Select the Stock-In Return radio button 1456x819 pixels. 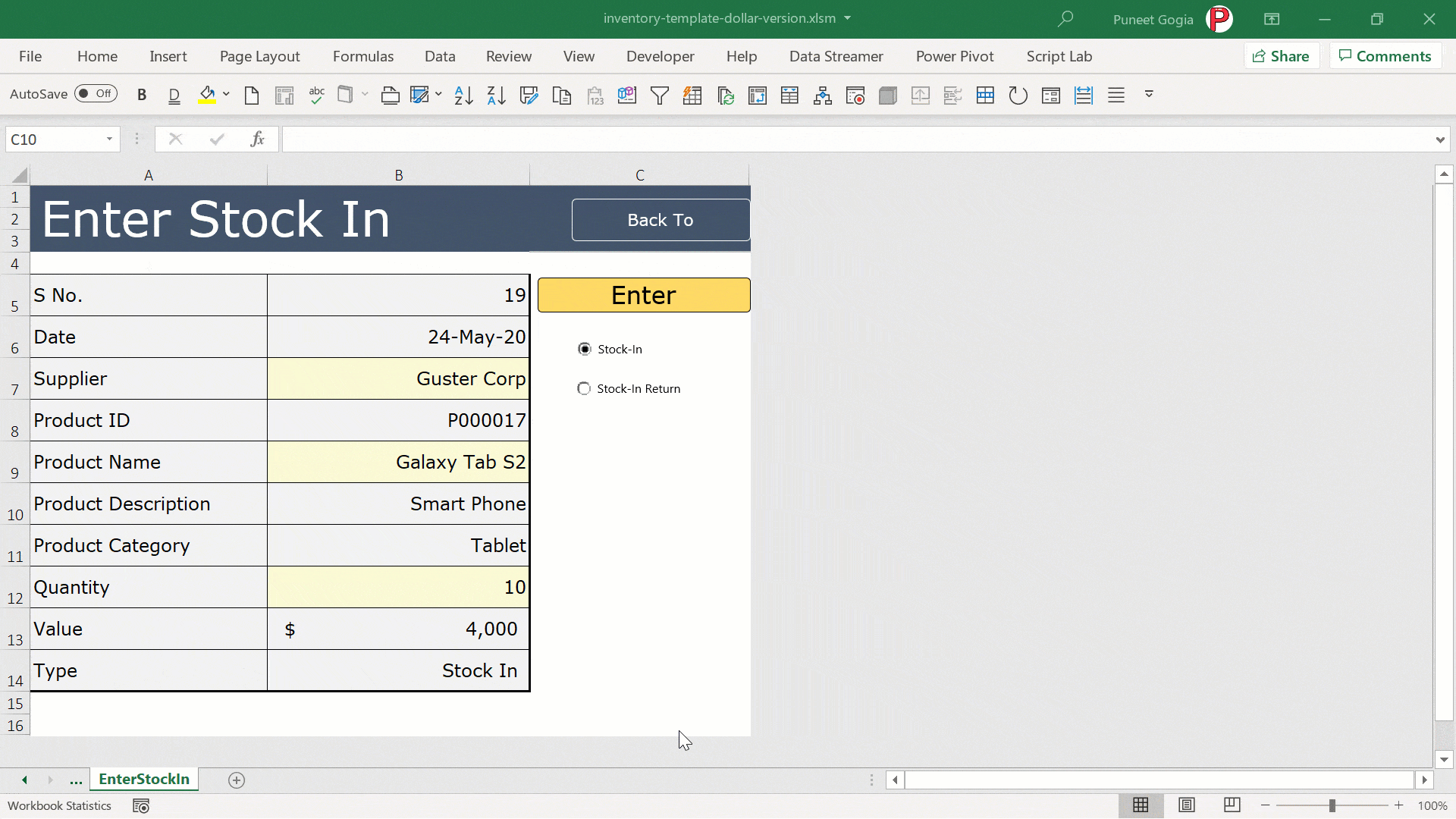[x=584, y=388]
